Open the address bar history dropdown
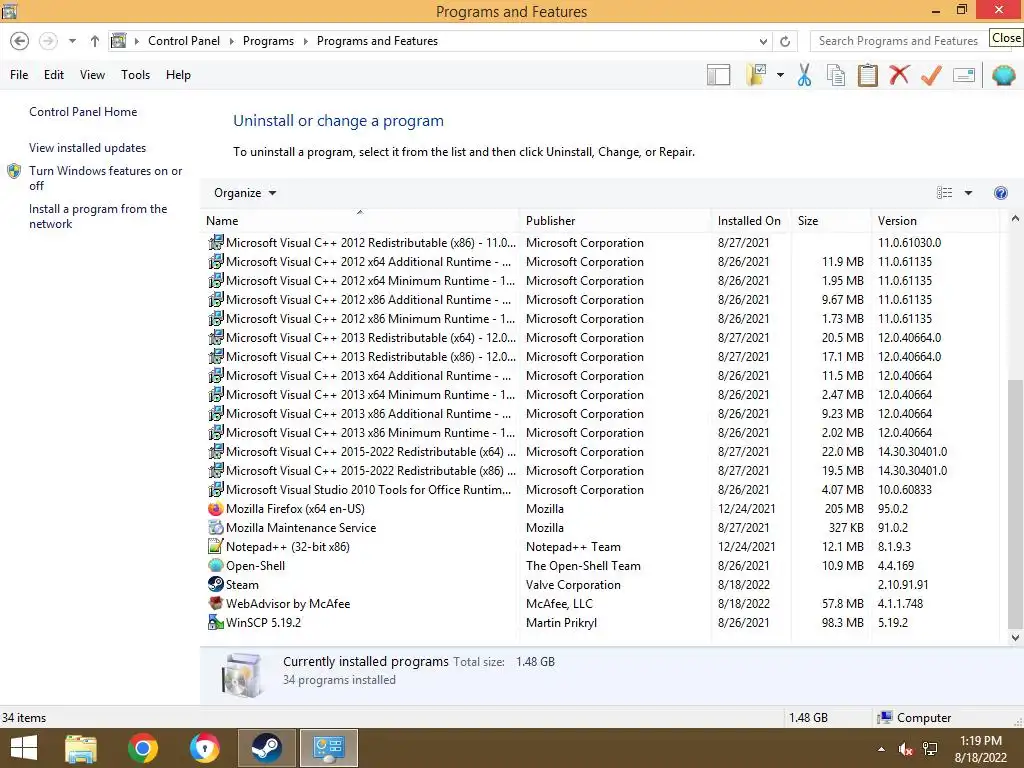 [x=763, y=41]
